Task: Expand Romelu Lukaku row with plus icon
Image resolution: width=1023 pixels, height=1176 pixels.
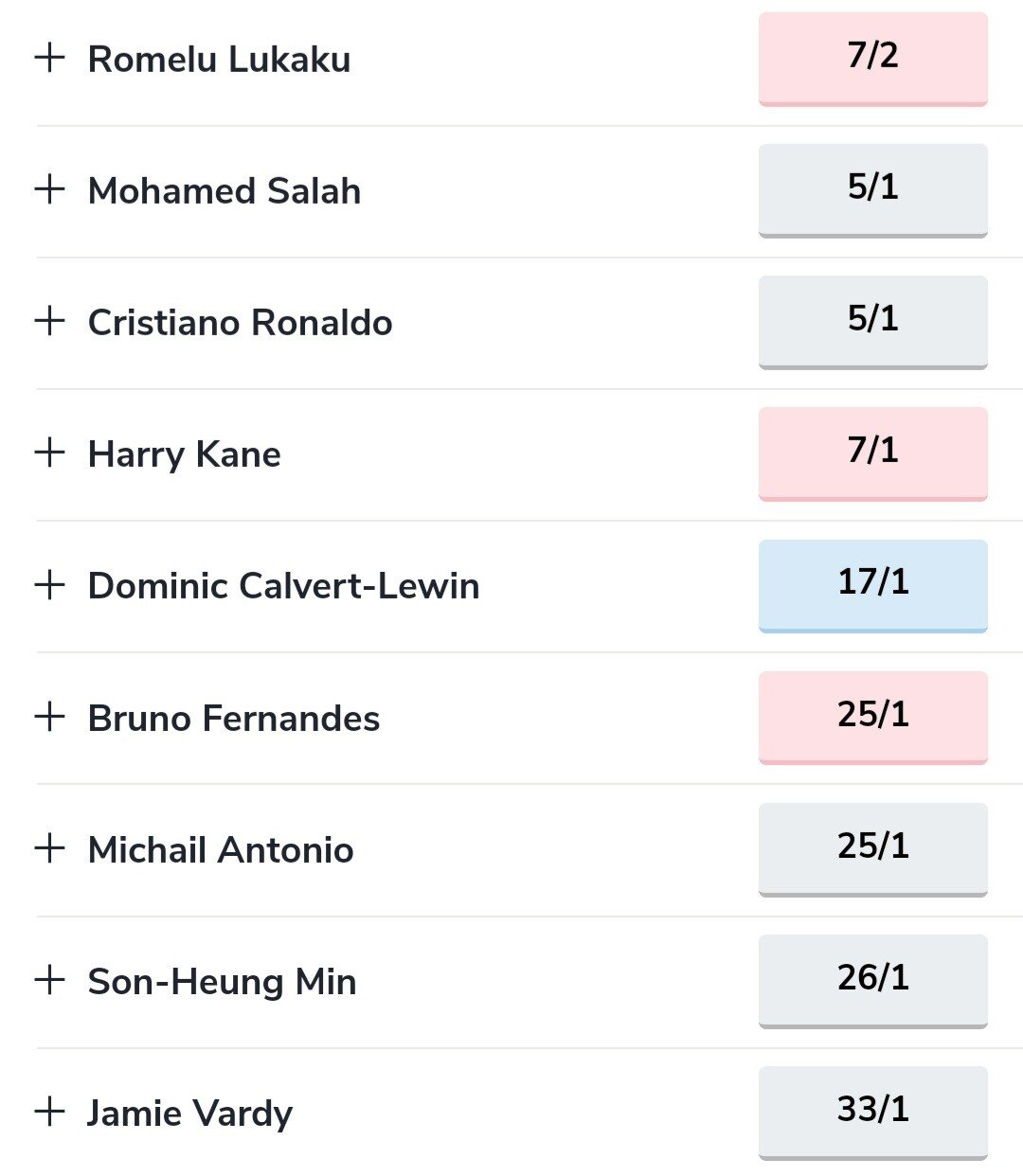Action: pyautogui.click(x=49, y=58)
